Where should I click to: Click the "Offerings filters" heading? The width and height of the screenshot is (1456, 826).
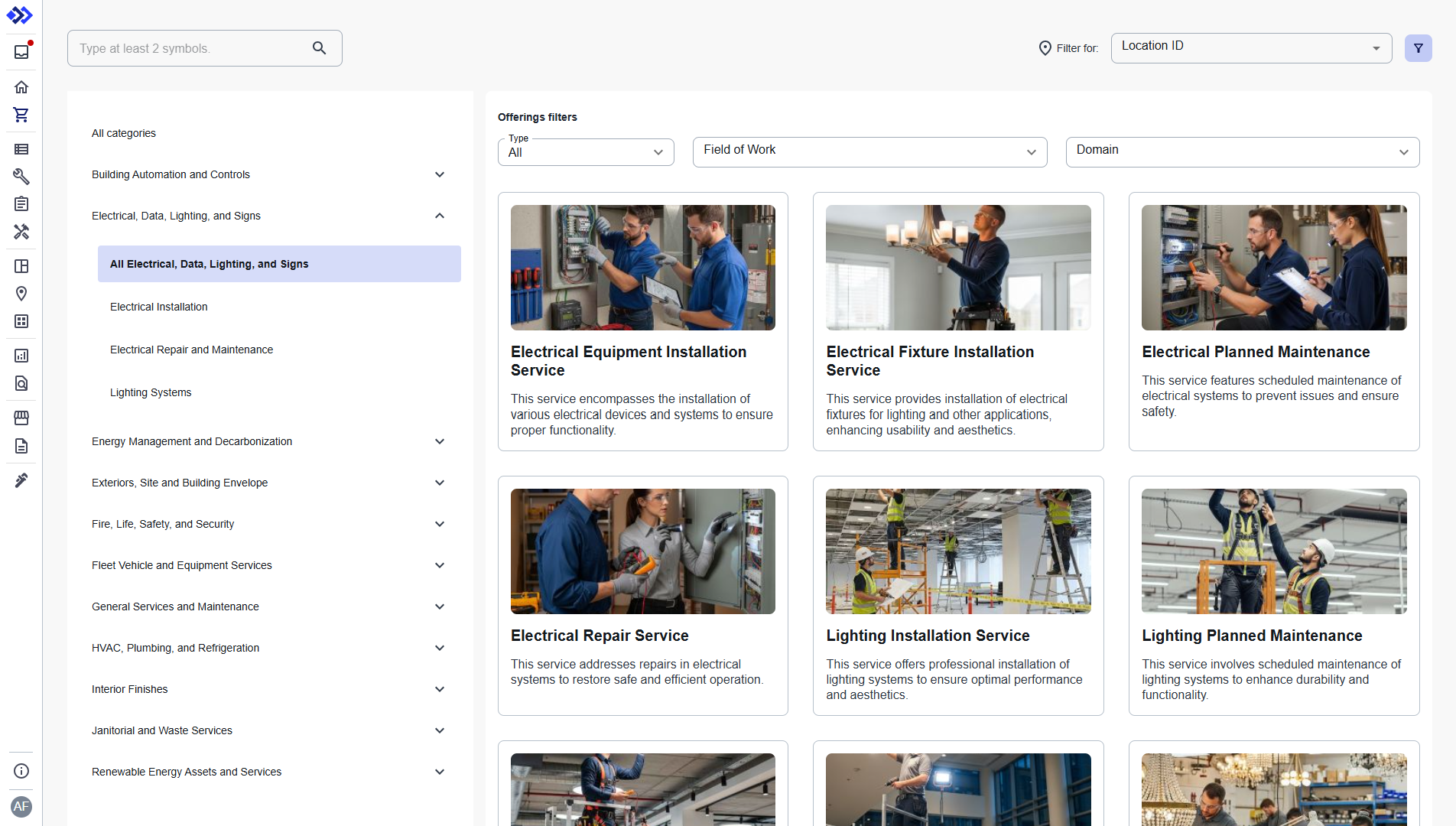pos(538,117)
